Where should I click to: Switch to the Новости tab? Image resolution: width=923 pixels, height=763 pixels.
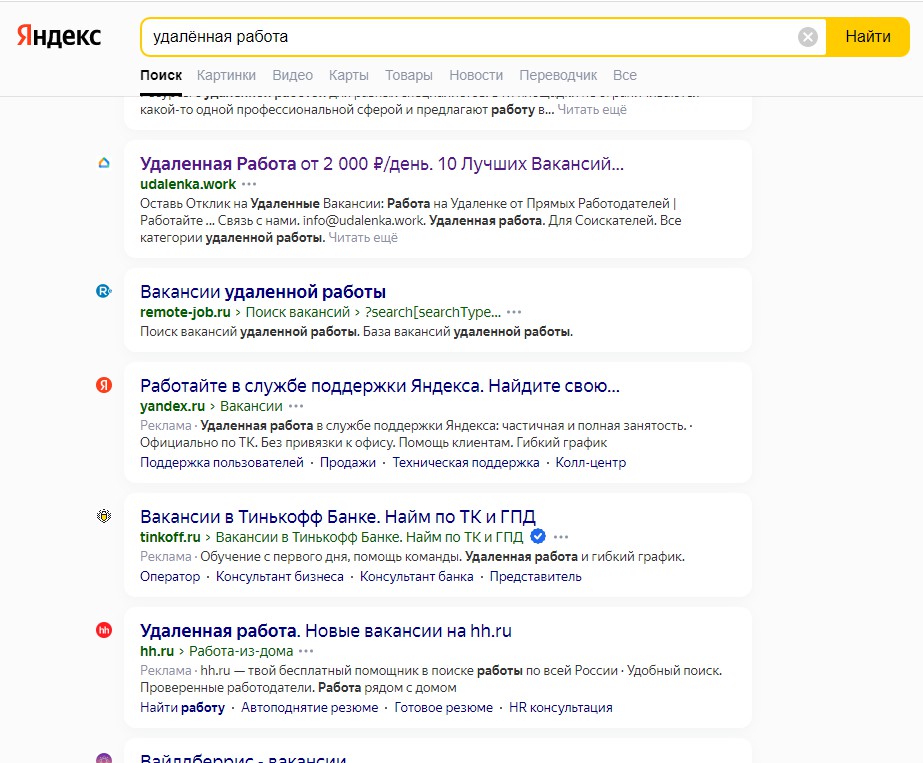[x=476, y=75]
